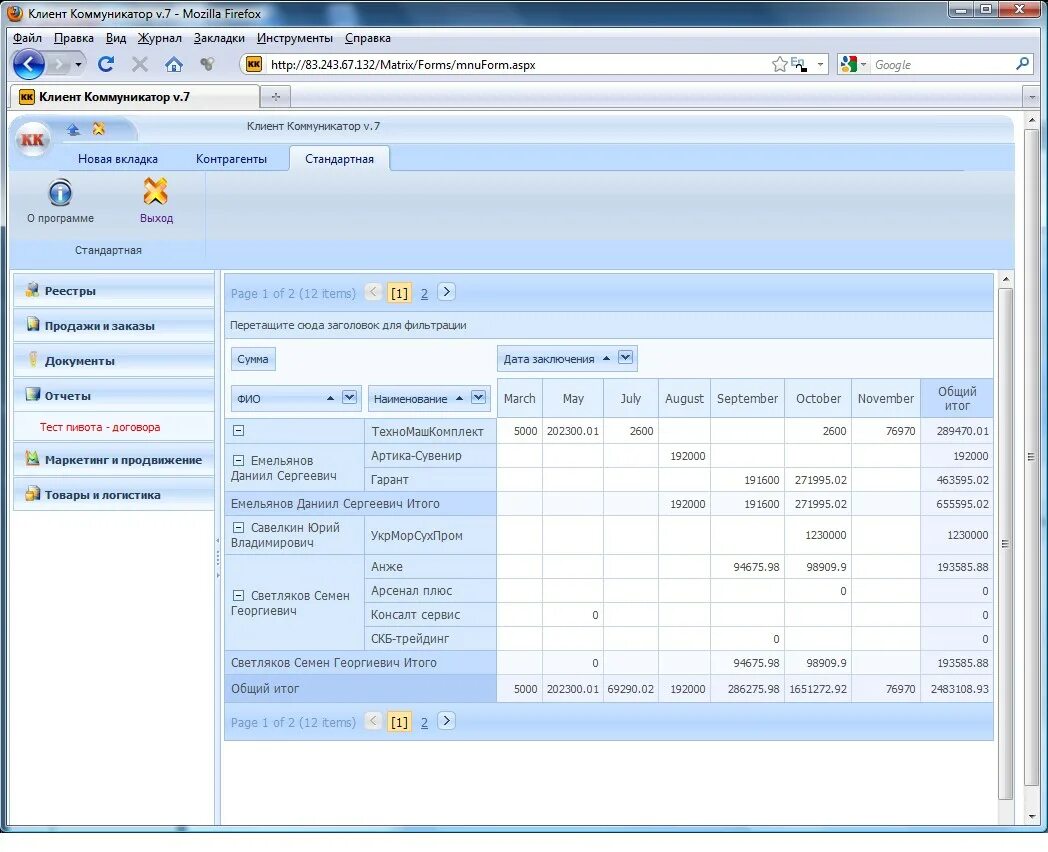Open the Дата заключения dropdown
The width and height of the screenshot is (1048, 852).
click(626, 357)
